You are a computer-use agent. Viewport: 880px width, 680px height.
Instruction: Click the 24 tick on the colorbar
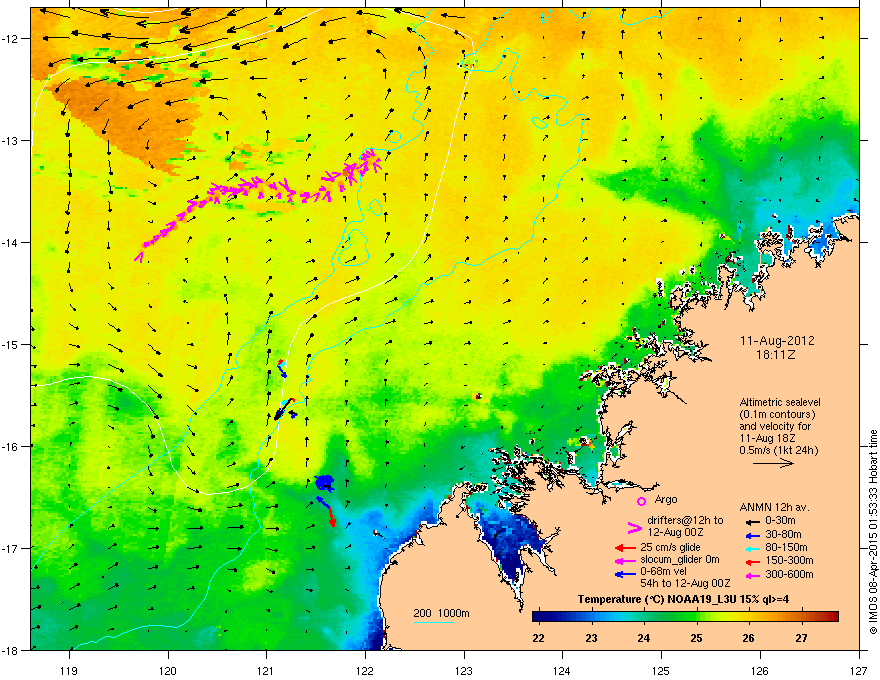tap(644, 638)
